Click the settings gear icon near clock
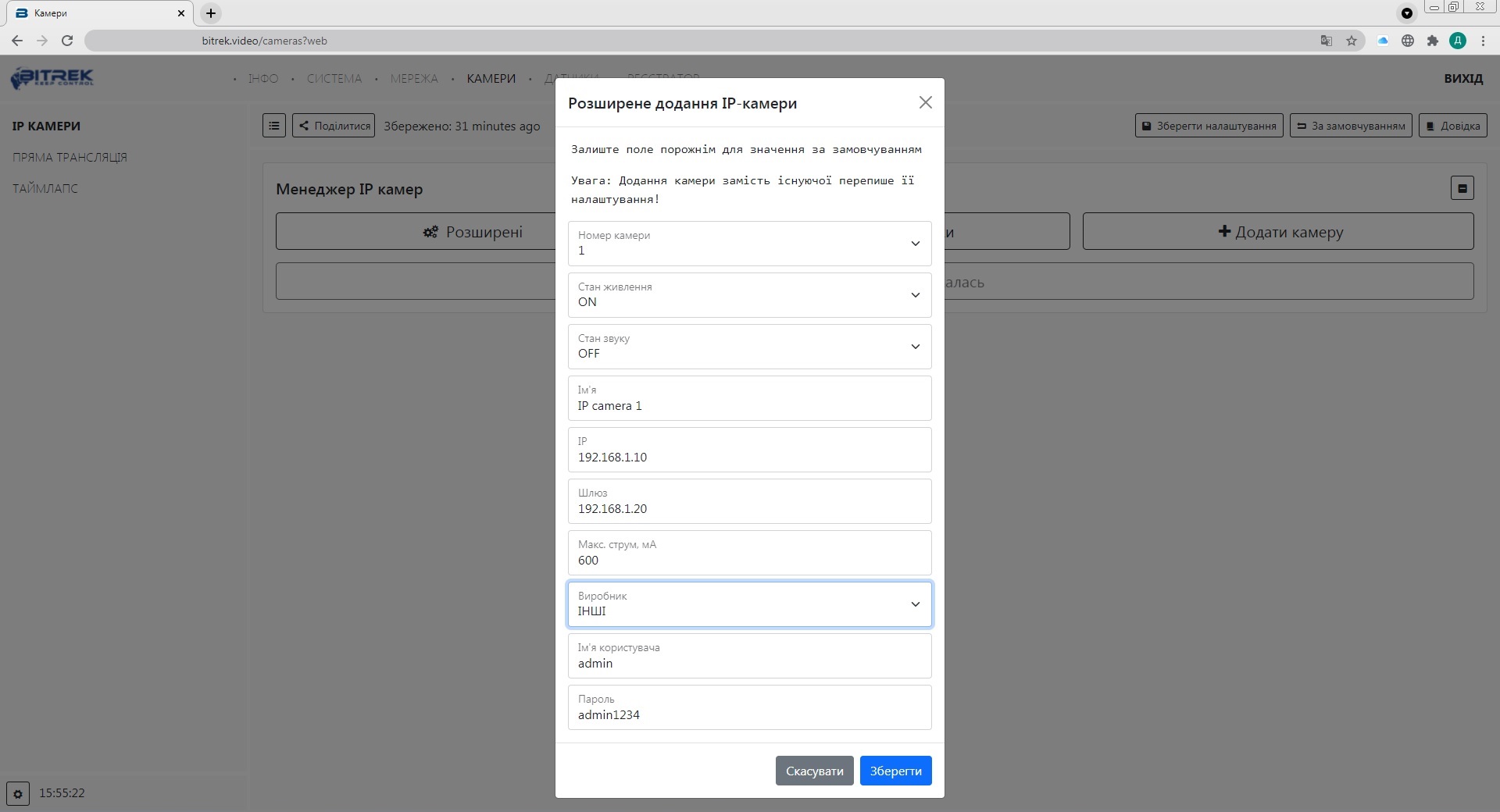Screen dimensions: 1500x812 (x=18, y=793)
